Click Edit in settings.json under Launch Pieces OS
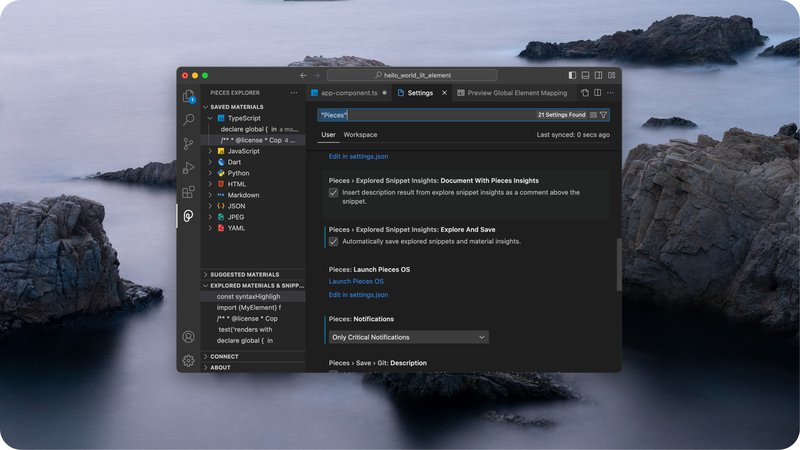This screenshot has width=800, height=450. pos(358,295)
